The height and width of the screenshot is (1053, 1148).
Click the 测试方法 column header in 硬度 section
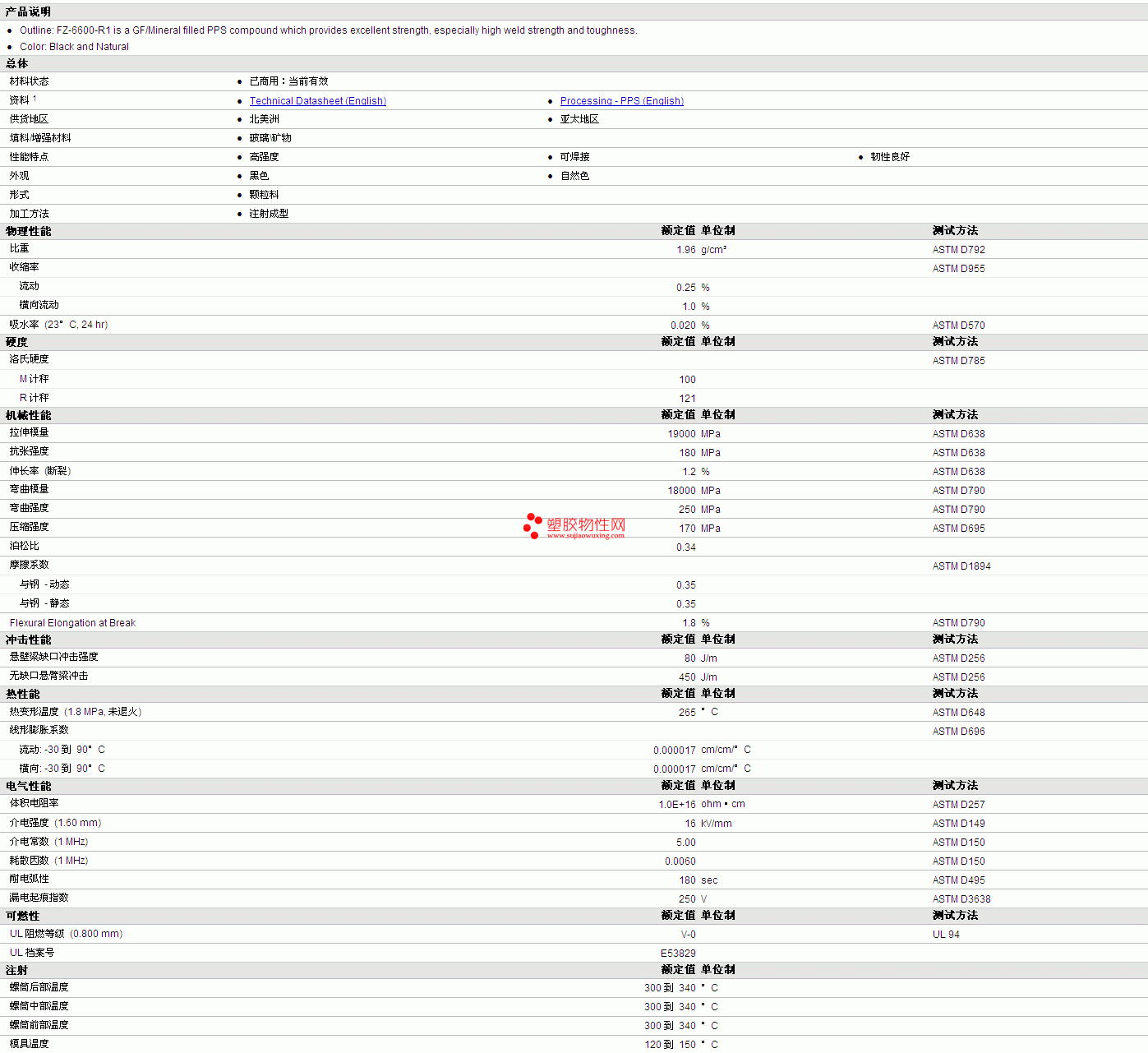tap(955, 341)
